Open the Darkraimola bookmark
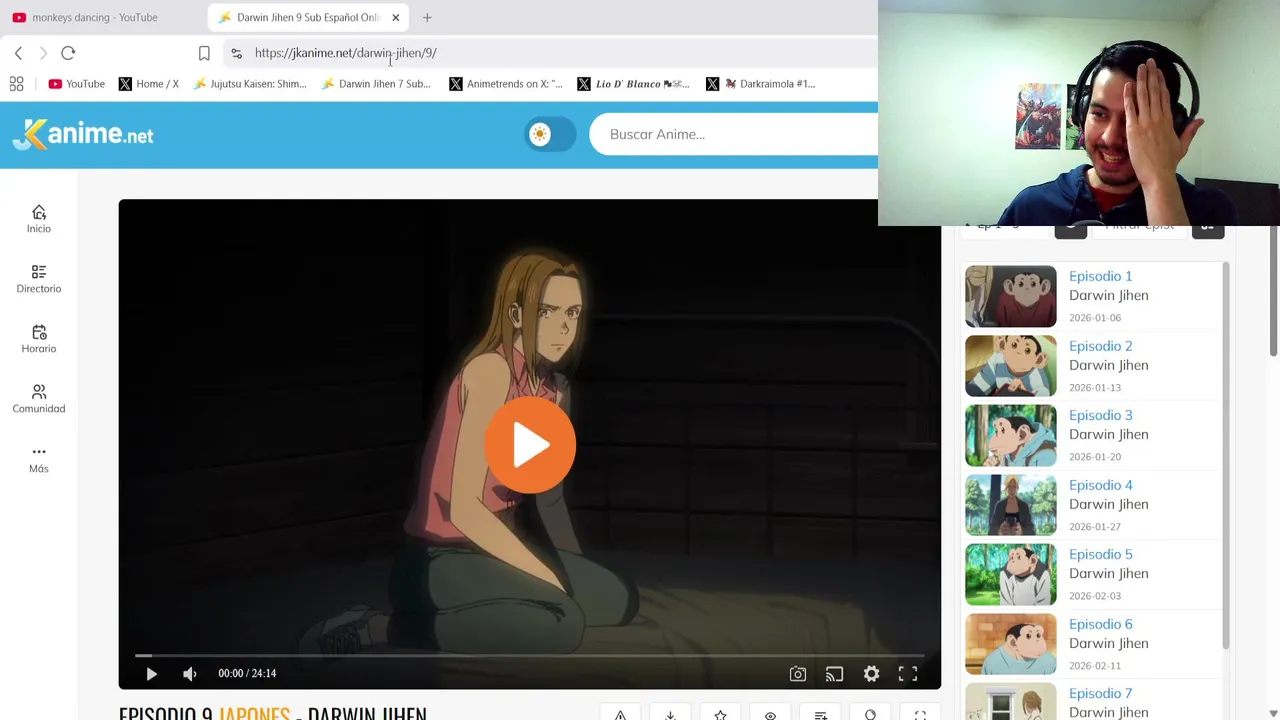The image size is (1280, 720). click(x=762, y=84)
